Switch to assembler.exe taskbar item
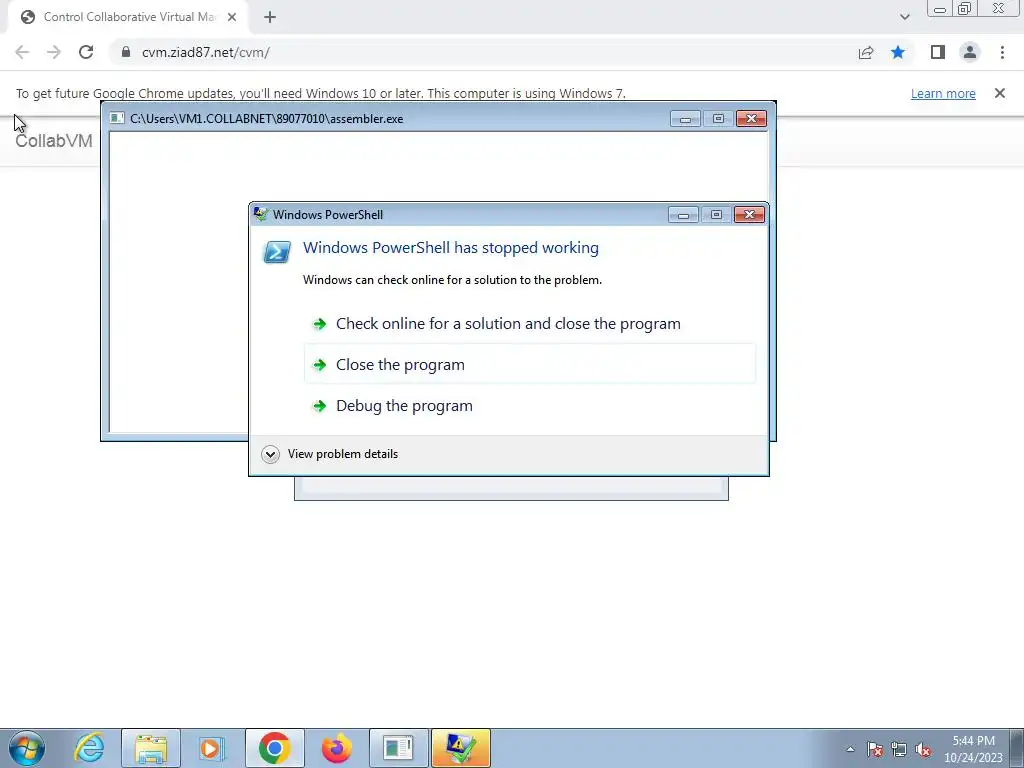The width and height of the screenshot is (1024, 768). 398,748
